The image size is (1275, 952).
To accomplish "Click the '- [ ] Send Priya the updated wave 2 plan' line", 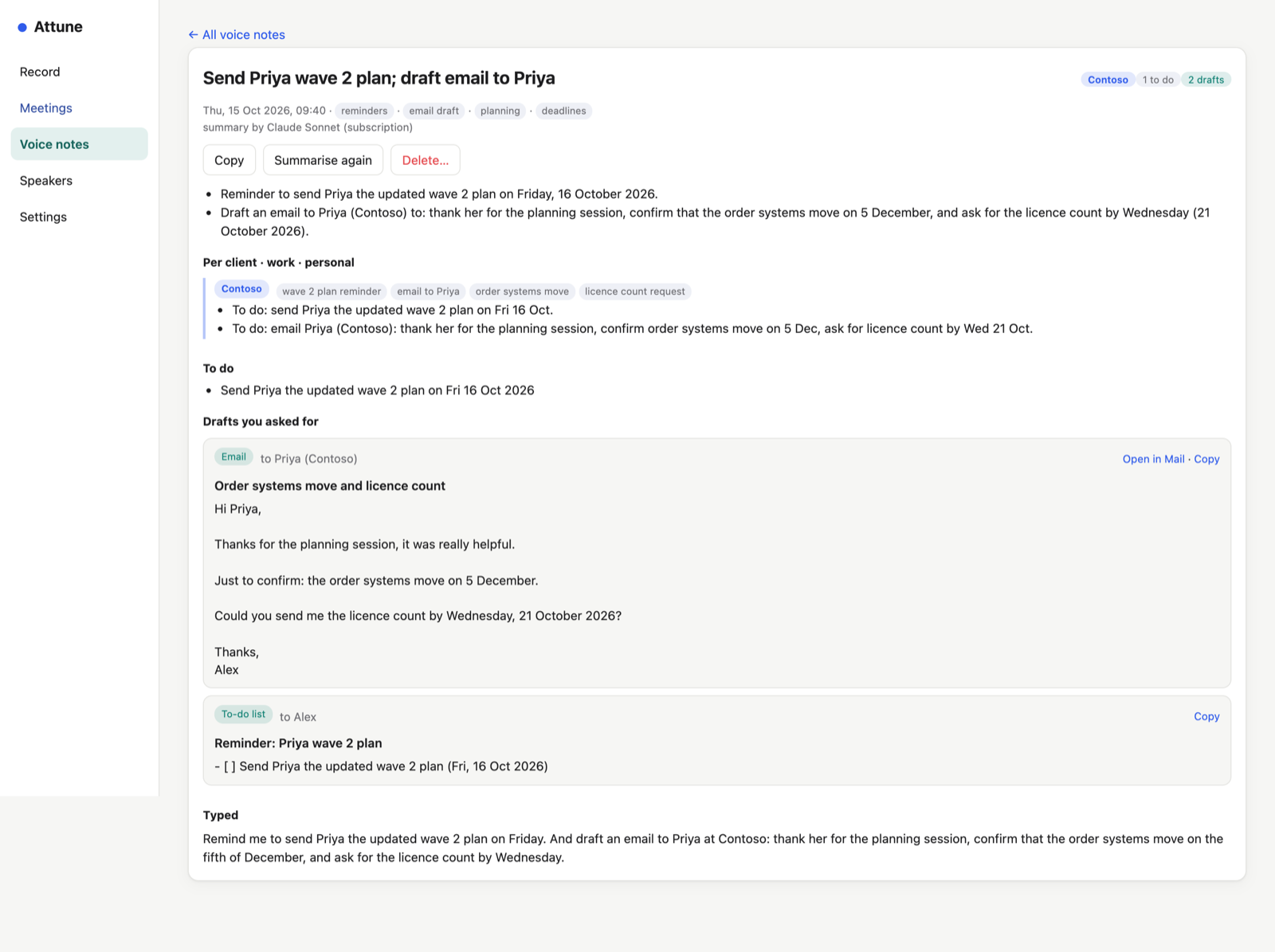I will pos(381,766).
